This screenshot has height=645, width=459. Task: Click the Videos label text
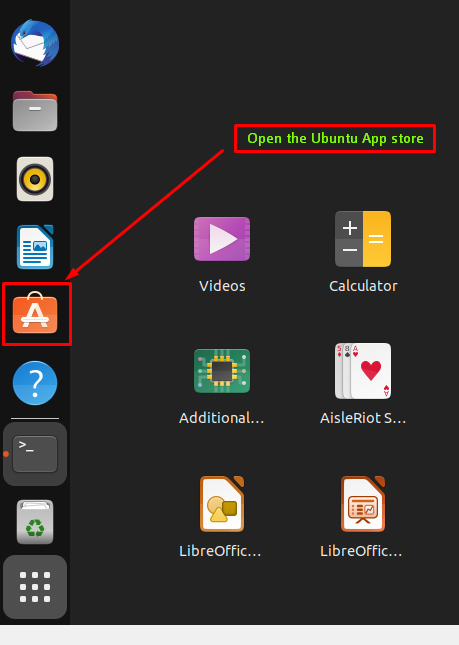(222, 286)
